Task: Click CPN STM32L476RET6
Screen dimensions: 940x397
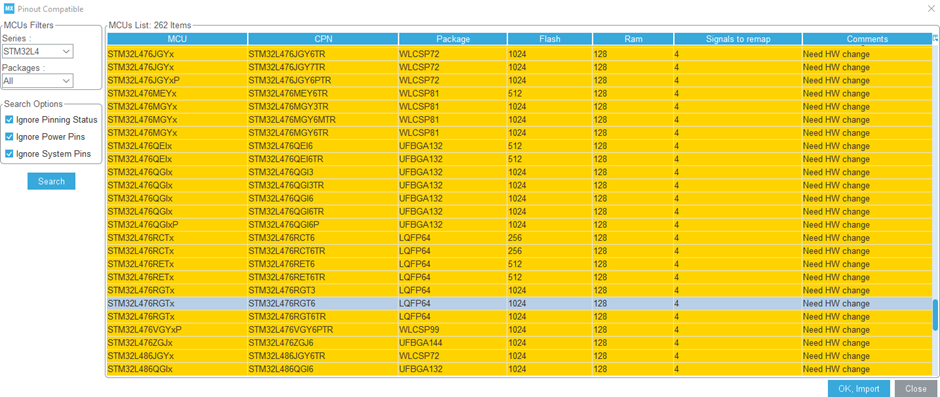Action: tap(323, 264)
